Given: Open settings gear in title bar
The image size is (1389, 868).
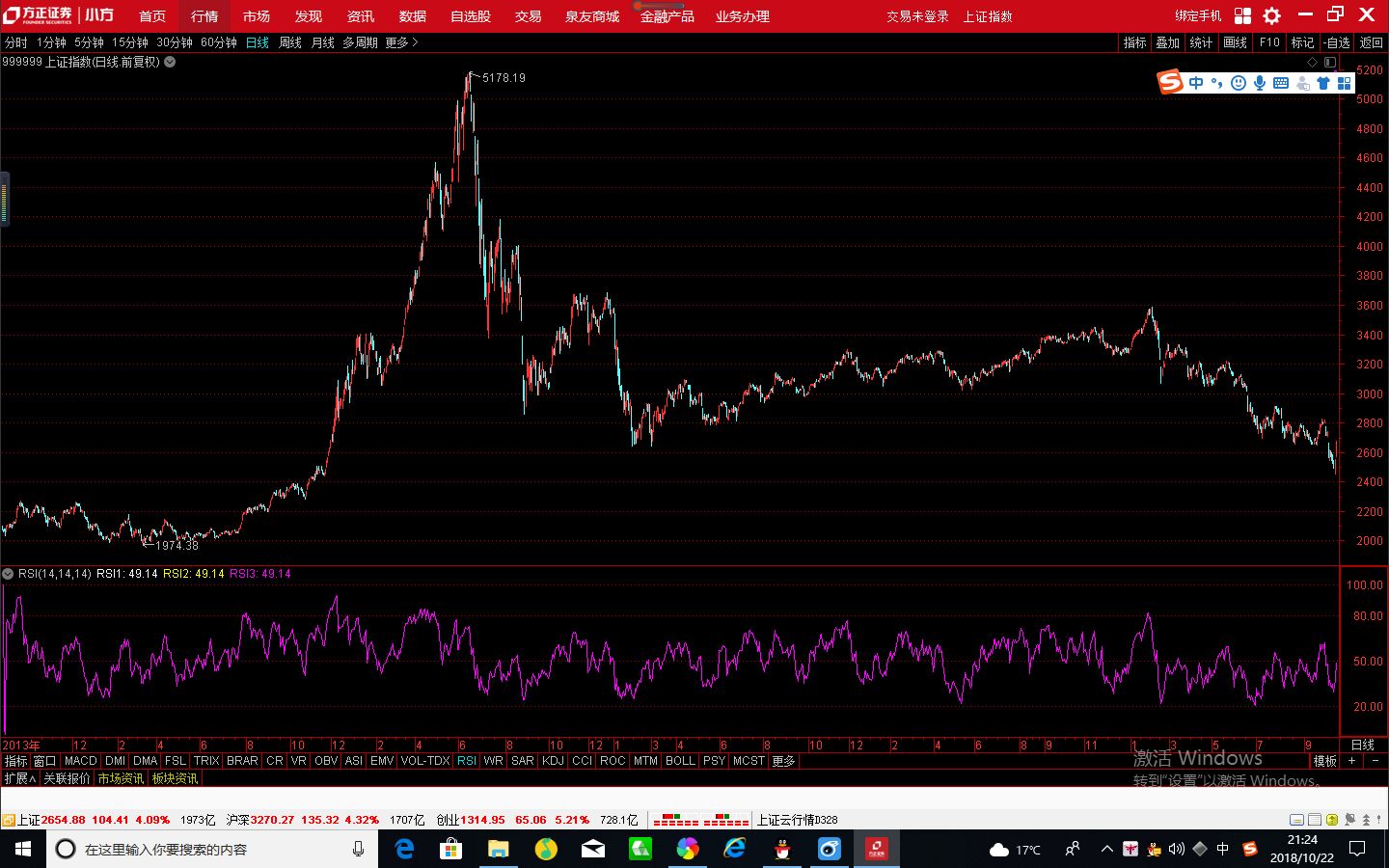Looking at the screenshot, I should [x=1272, y=15].
